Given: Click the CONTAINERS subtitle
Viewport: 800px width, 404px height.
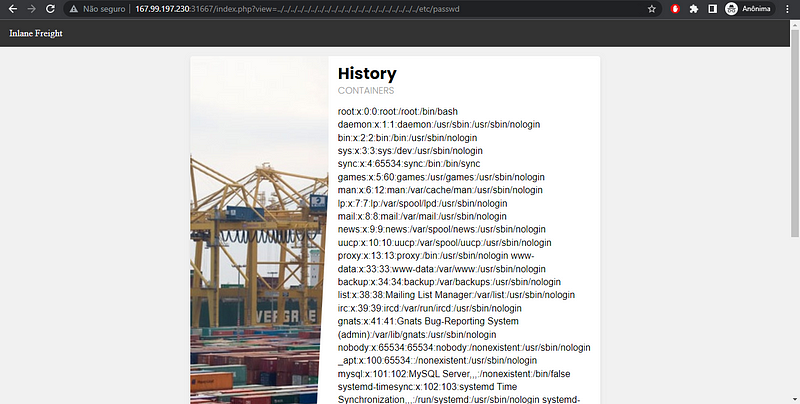Looking at the screenshot, I should 366,90.
